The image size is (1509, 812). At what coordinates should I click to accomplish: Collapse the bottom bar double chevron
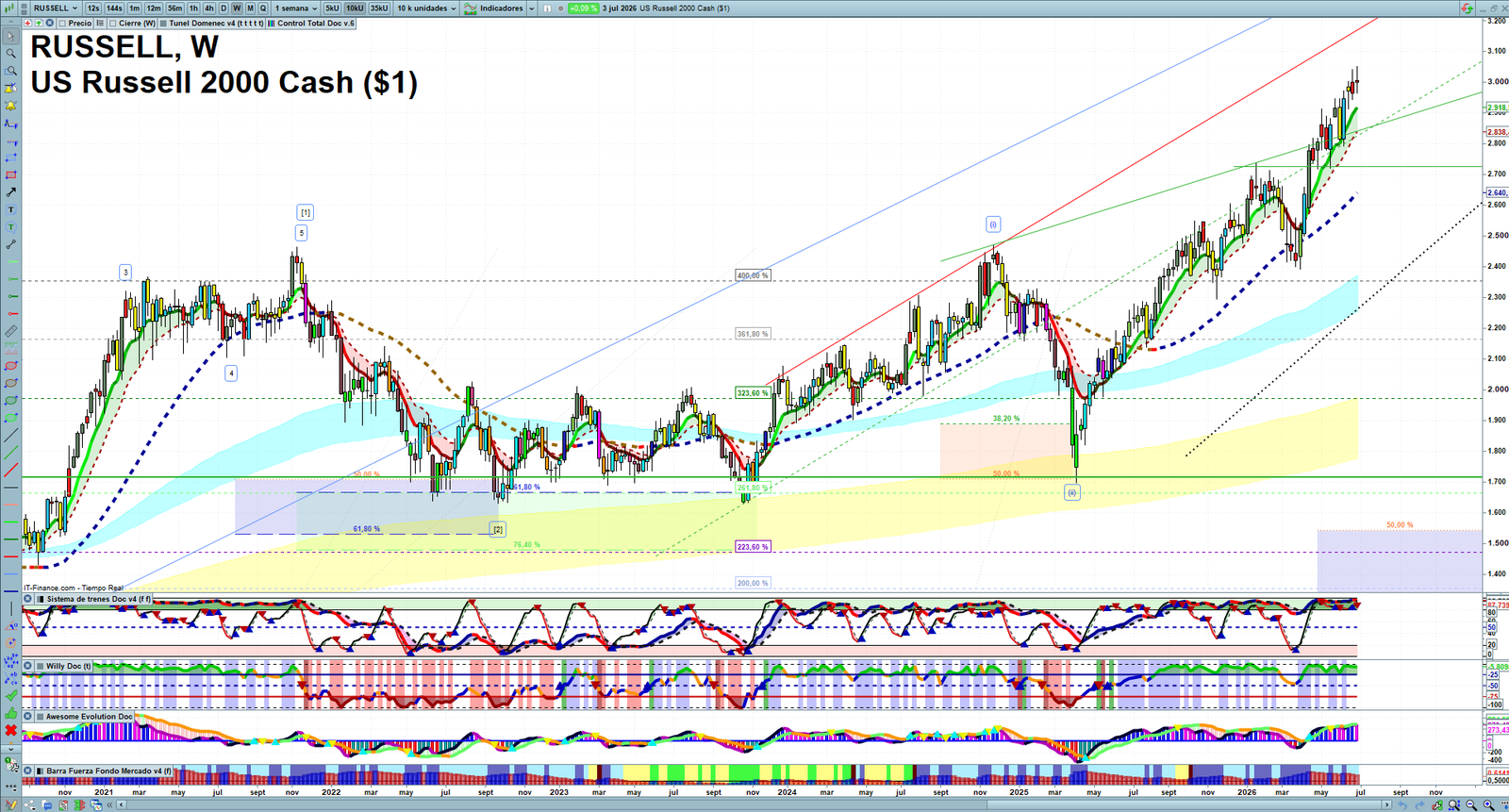point(109,804)
